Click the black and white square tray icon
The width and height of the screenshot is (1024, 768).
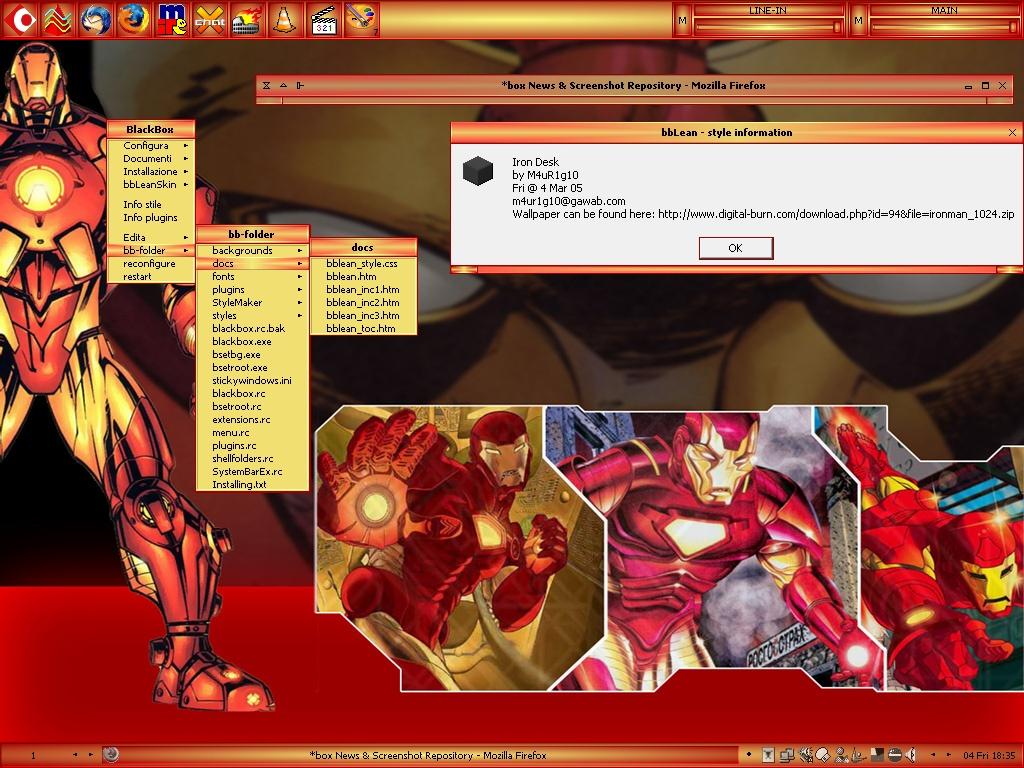877,755
